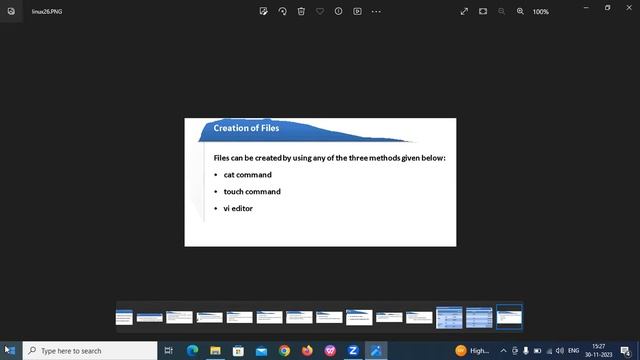Start the slideshow icon
The height and width of the screenshot is (360, 640).
point(357,11)
